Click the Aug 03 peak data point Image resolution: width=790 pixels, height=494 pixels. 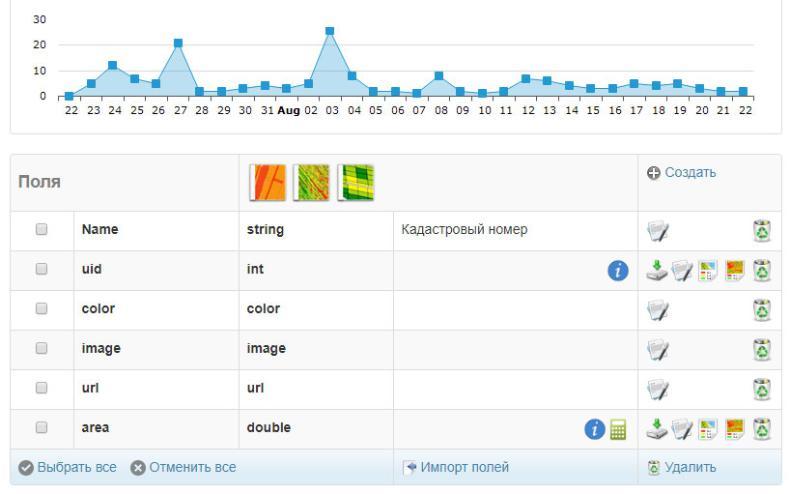tap(330, 31)
